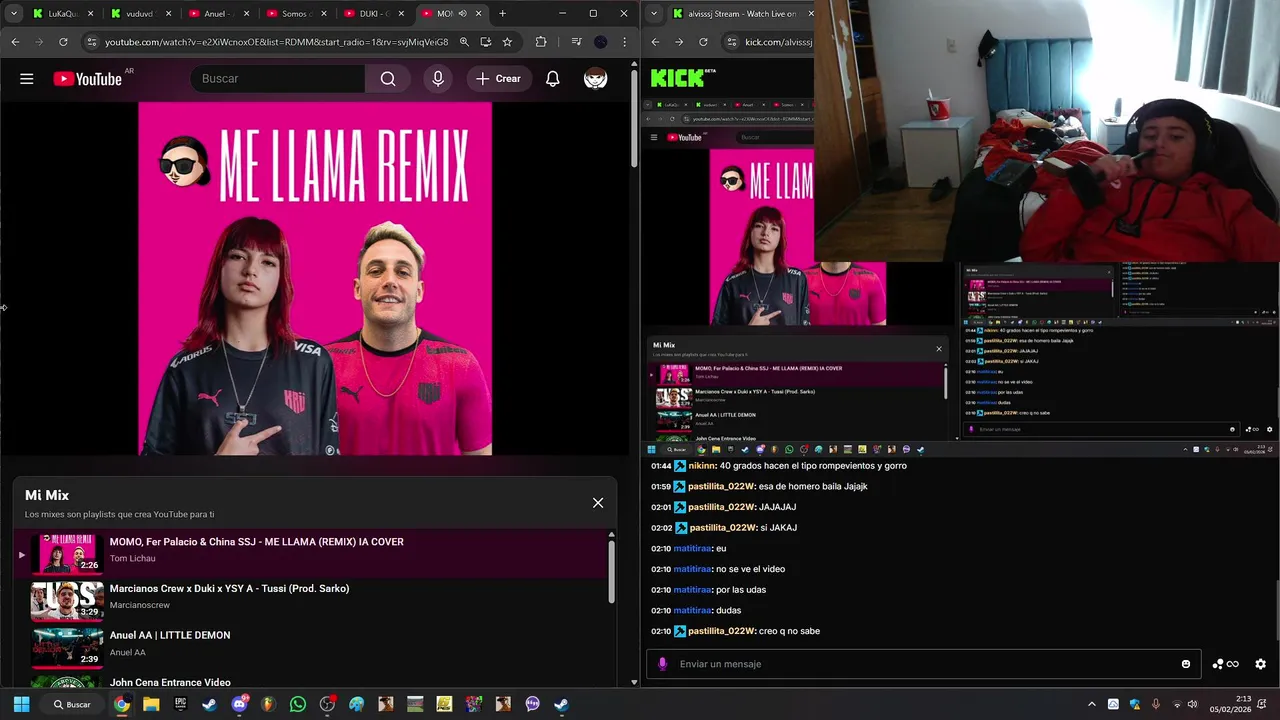Open a new tab in the YouTube window
The width and height of the screenshot is (1280, 720).
pos(502,14)
